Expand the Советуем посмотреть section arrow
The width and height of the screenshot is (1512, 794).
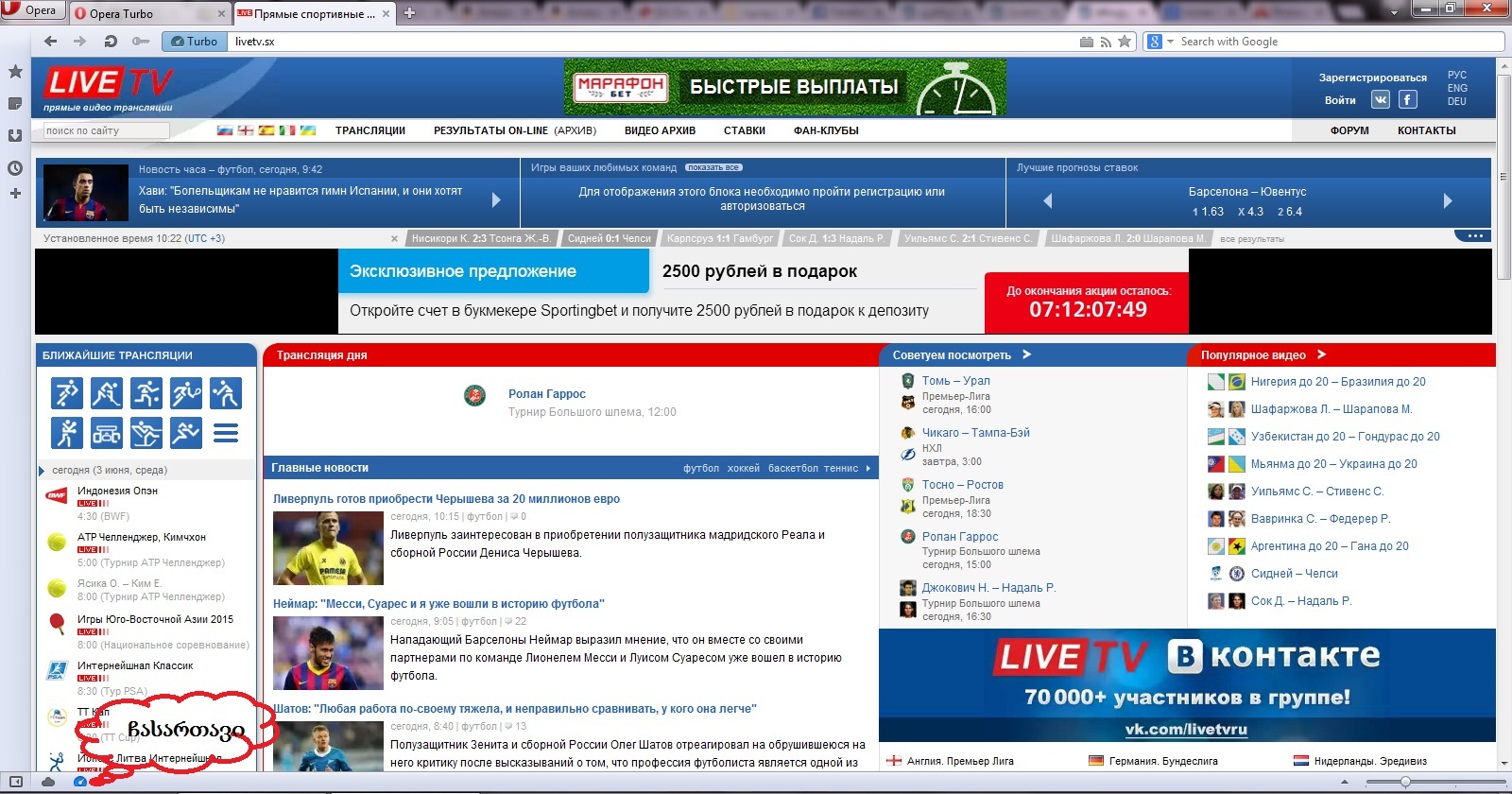coord(1026,354)
